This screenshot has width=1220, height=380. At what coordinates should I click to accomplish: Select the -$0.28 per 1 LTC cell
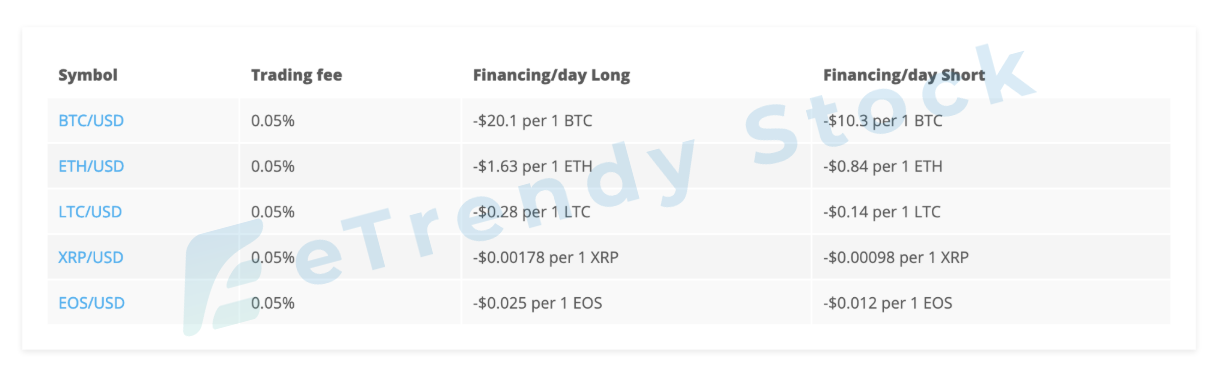point(636,212)
